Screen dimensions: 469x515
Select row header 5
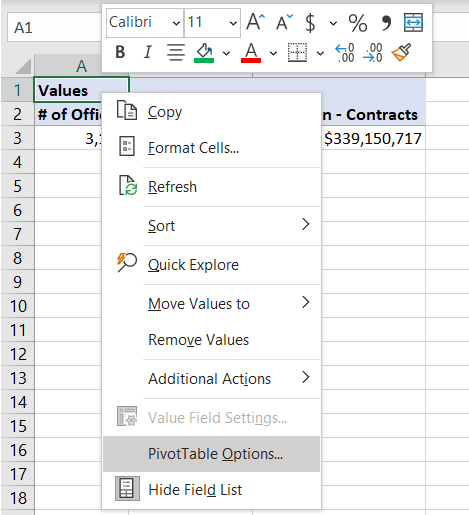[x=17, y=186]
